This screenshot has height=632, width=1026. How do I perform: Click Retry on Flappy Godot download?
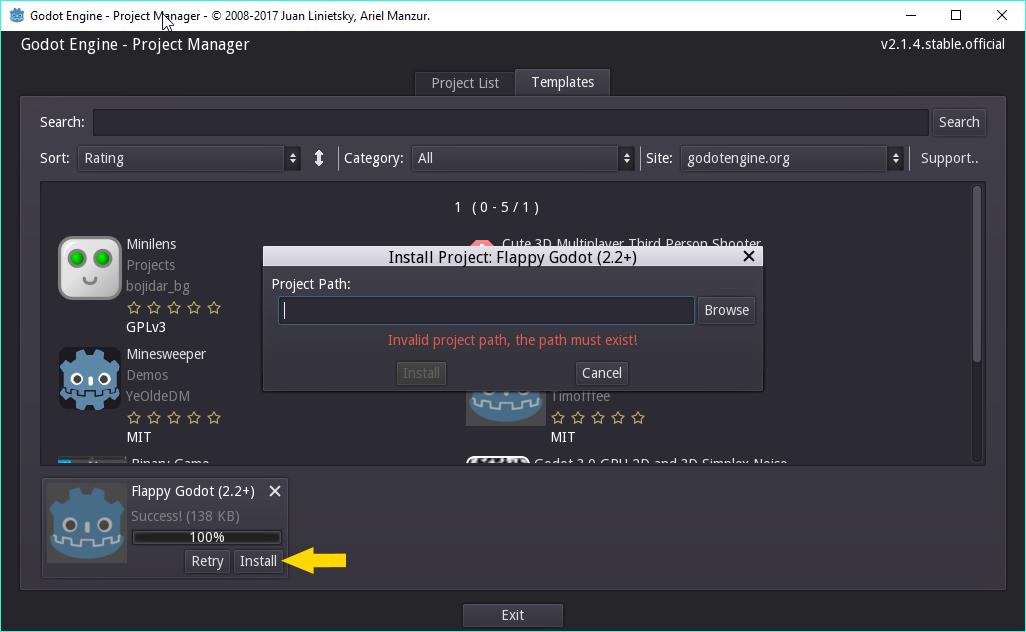point(207,561)
